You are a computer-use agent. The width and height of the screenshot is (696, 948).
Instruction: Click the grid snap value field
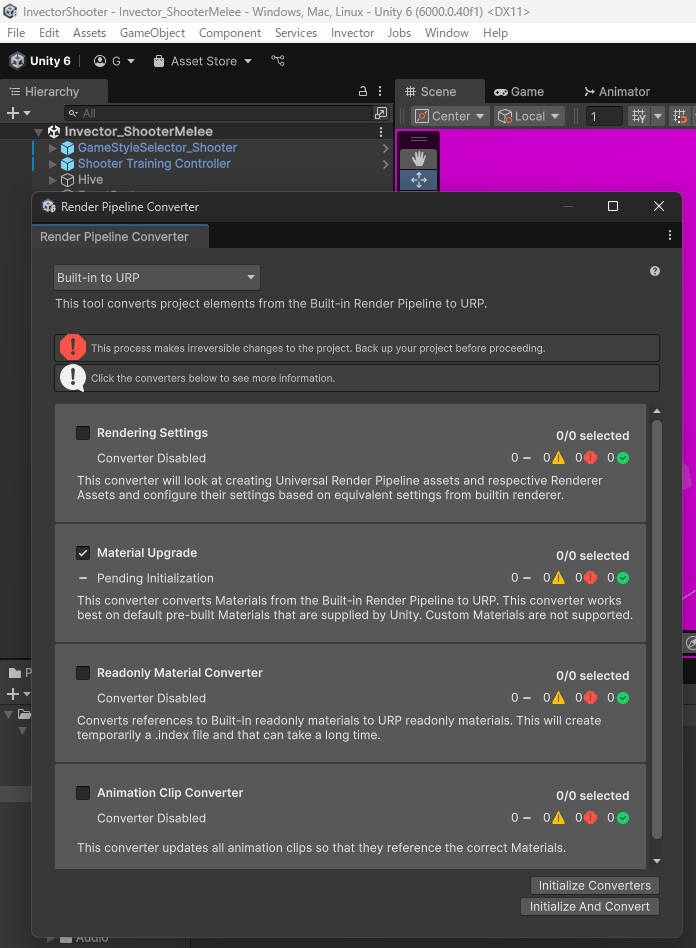click(x=603, y=116)
